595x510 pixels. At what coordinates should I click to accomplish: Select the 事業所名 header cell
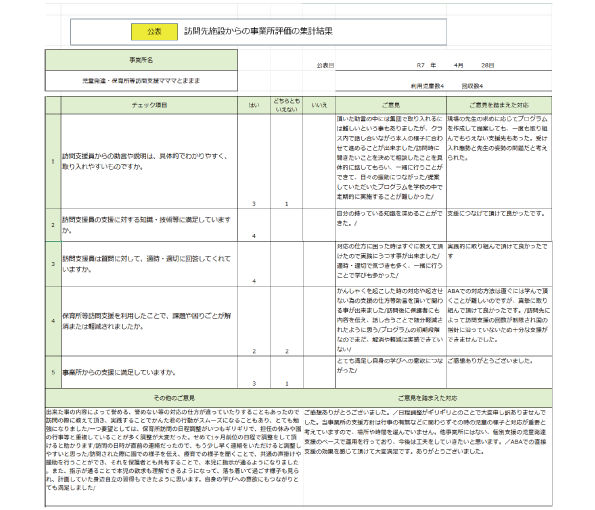pyautogui.click(x=141, y=60)
